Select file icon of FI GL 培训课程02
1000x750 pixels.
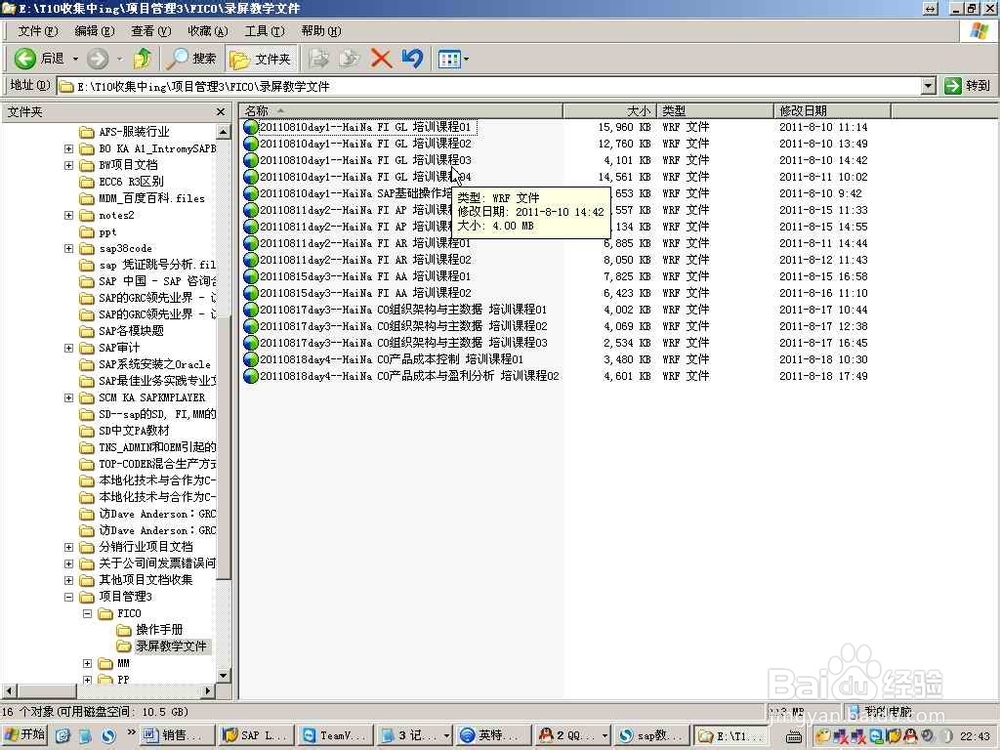click(251, 143)
